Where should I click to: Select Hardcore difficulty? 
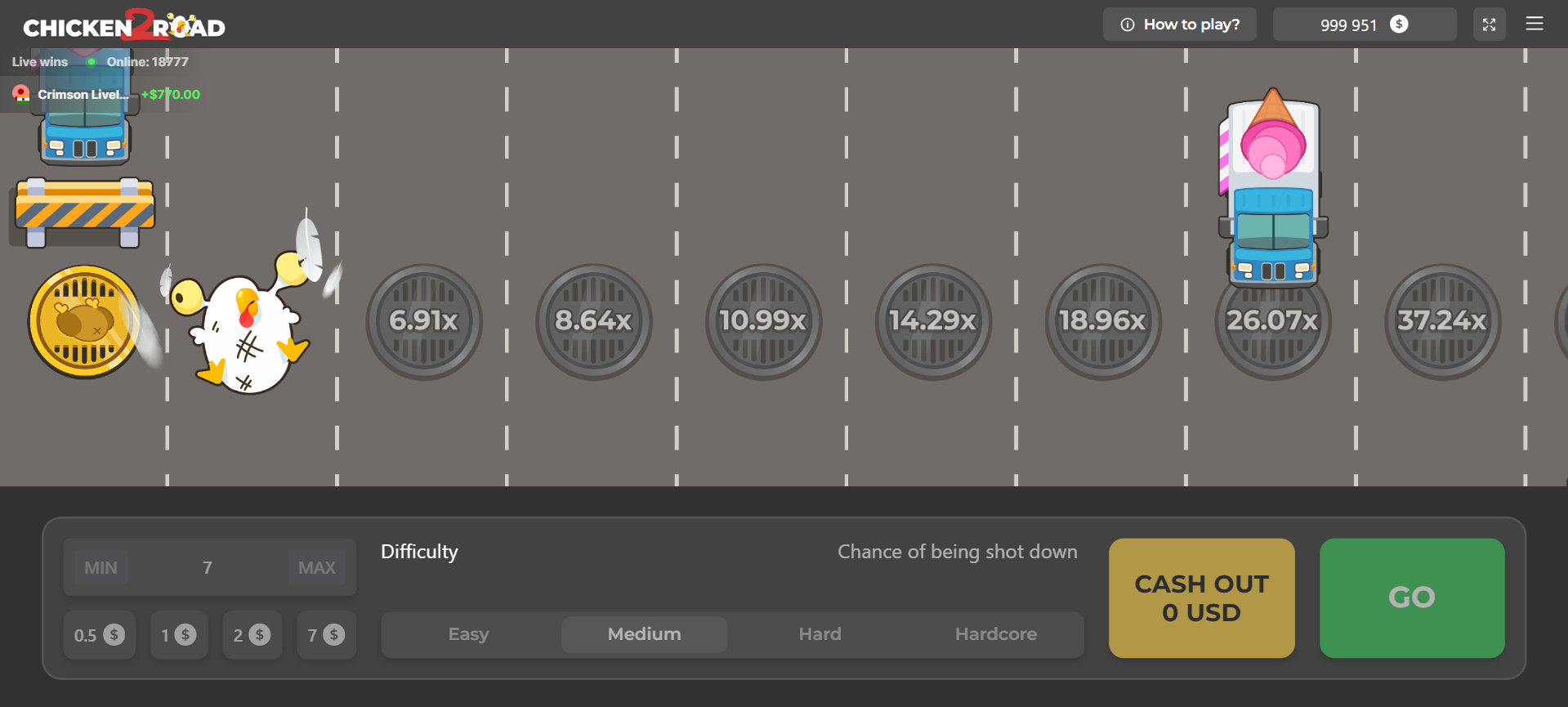(995, 634)
